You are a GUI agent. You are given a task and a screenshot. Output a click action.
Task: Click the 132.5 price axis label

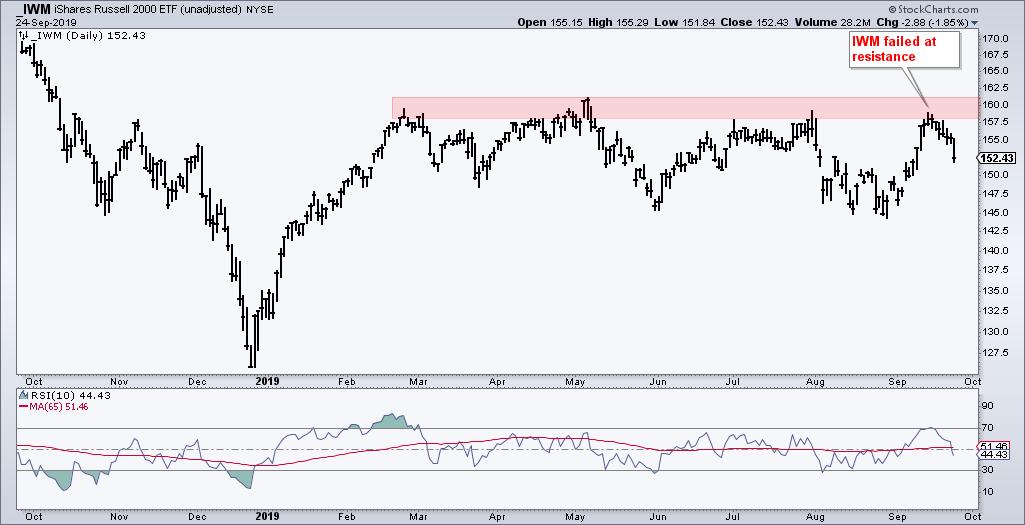click(998, 311)
